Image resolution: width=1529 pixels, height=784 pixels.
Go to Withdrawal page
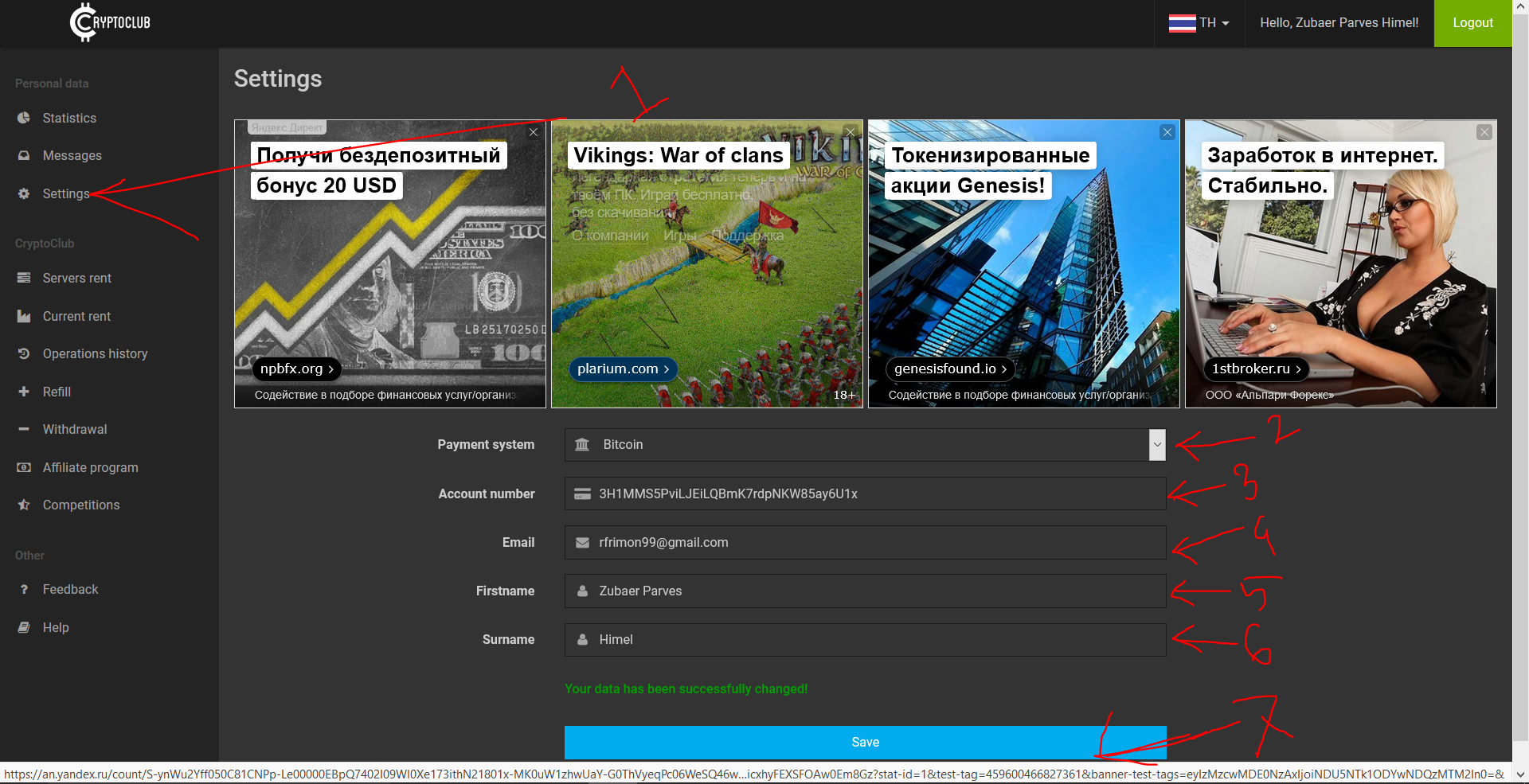point(75,429)
